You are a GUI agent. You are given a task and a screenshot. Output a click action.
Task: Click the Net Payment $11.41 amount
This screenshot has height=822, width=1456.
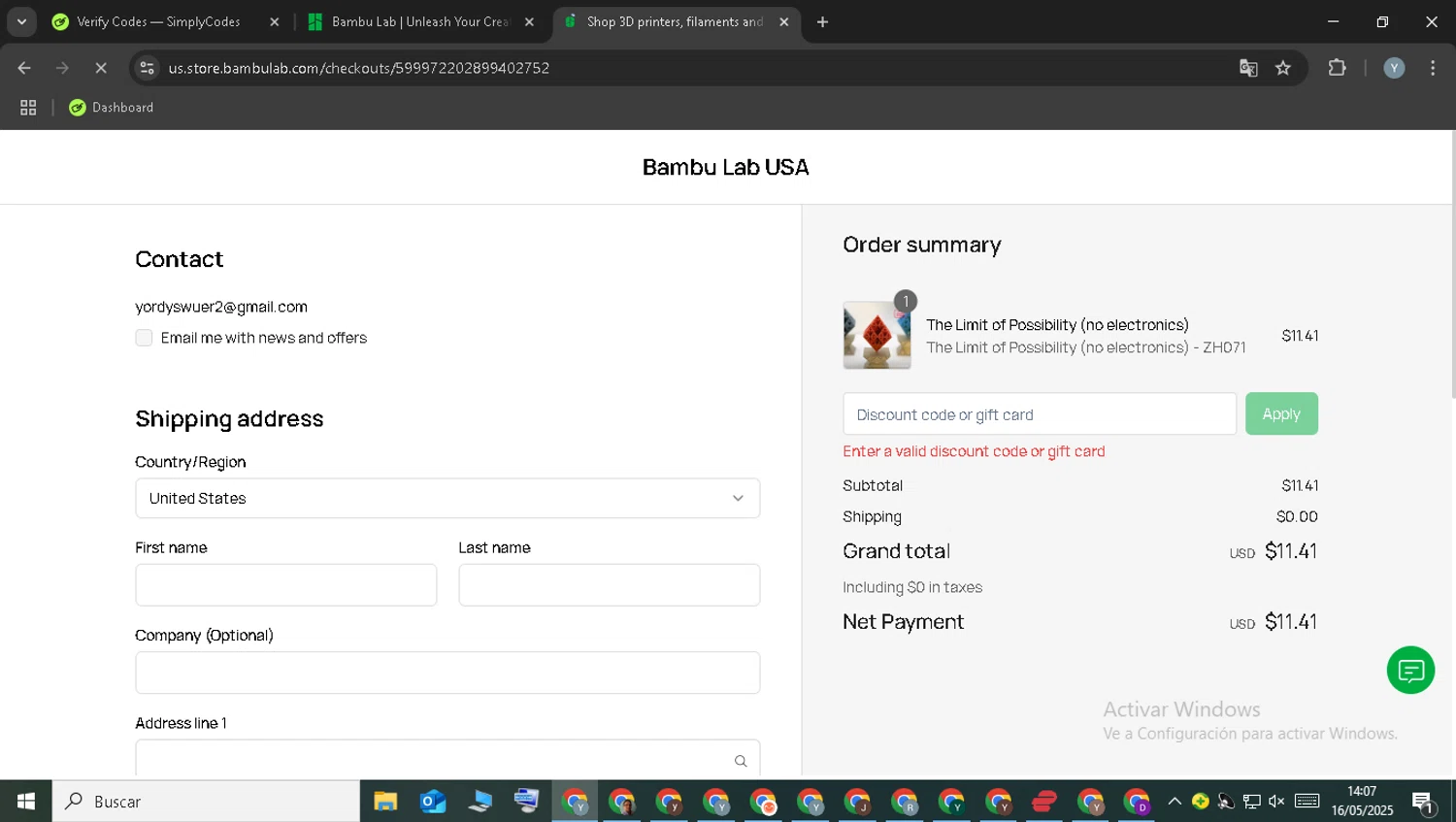coord(1291,622)
